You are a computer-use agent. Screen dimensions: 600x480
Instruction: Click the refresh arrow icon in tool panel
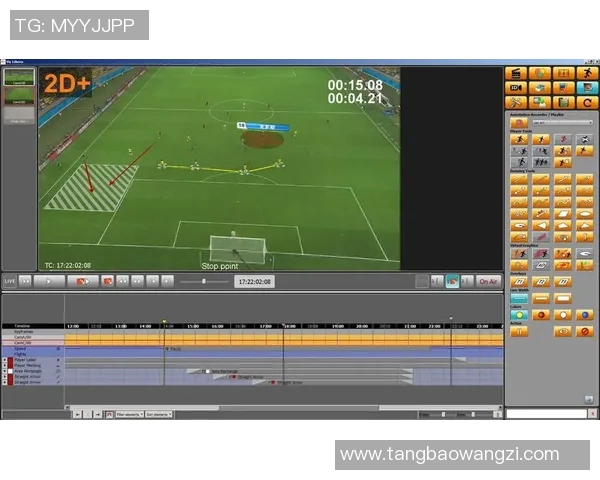(586, 102)
